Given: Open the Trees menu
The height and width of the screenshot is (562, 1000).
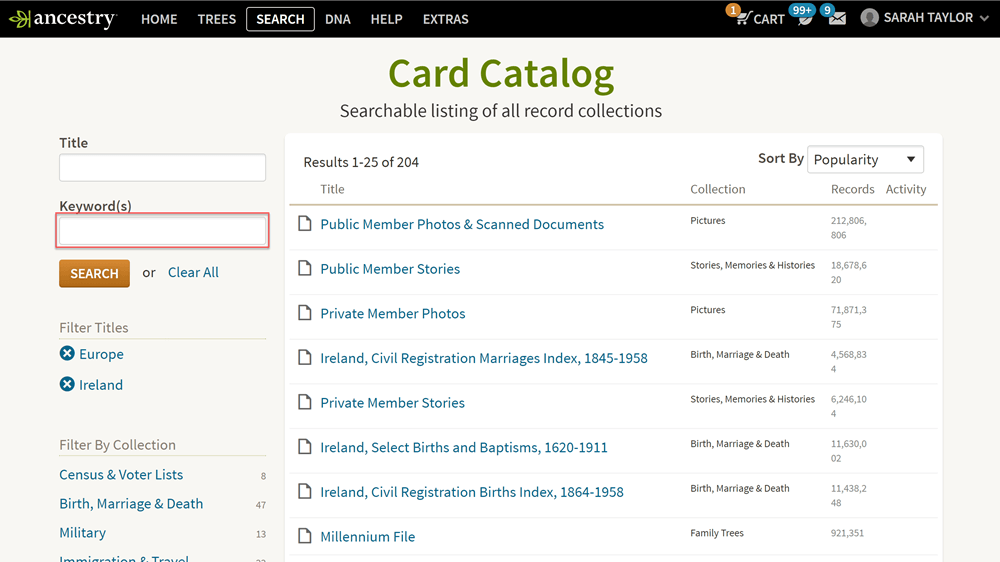Looking at the screenshot, I should (x=216, y=19).
